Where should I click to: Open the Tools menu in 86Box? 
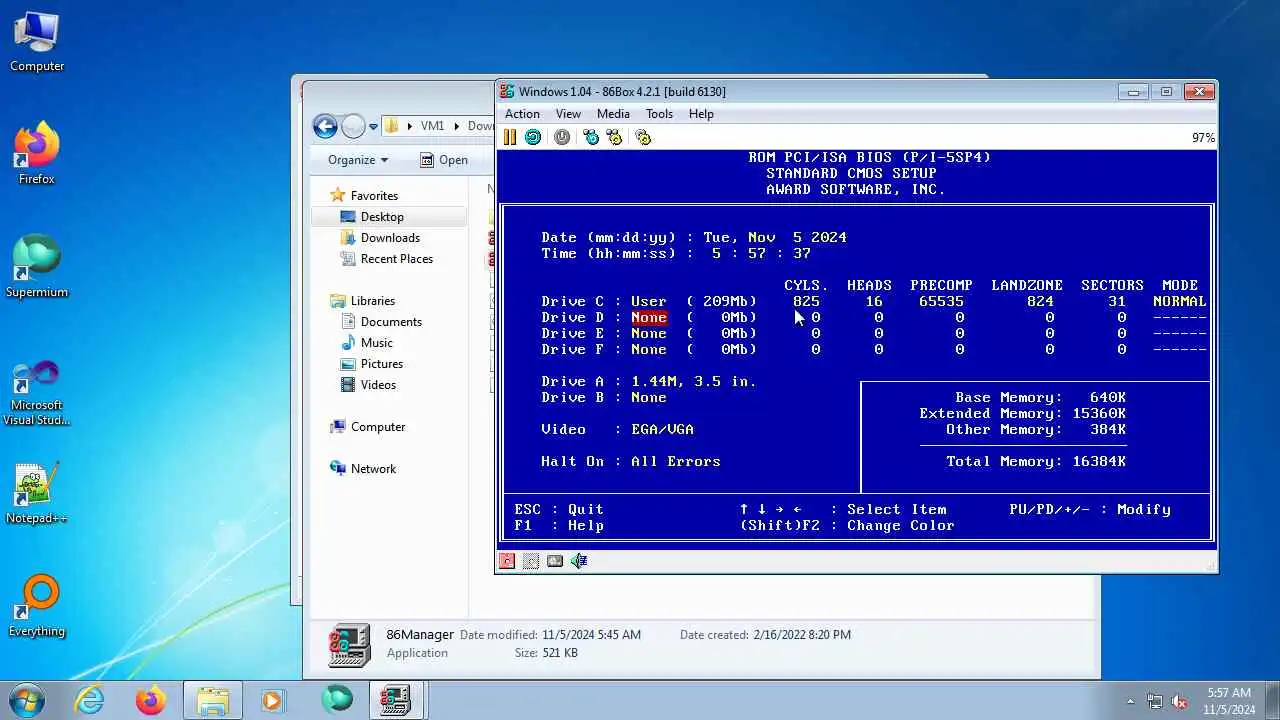point(659,114)
